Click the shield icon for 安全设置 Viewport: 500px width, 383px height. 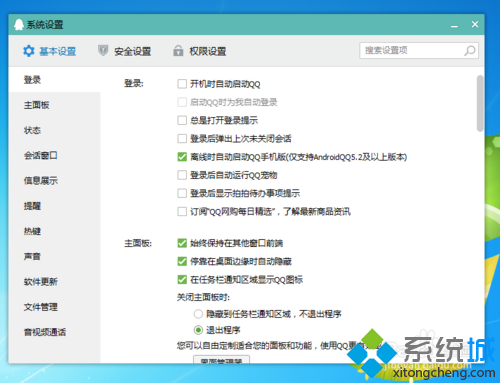coord(103,51)
